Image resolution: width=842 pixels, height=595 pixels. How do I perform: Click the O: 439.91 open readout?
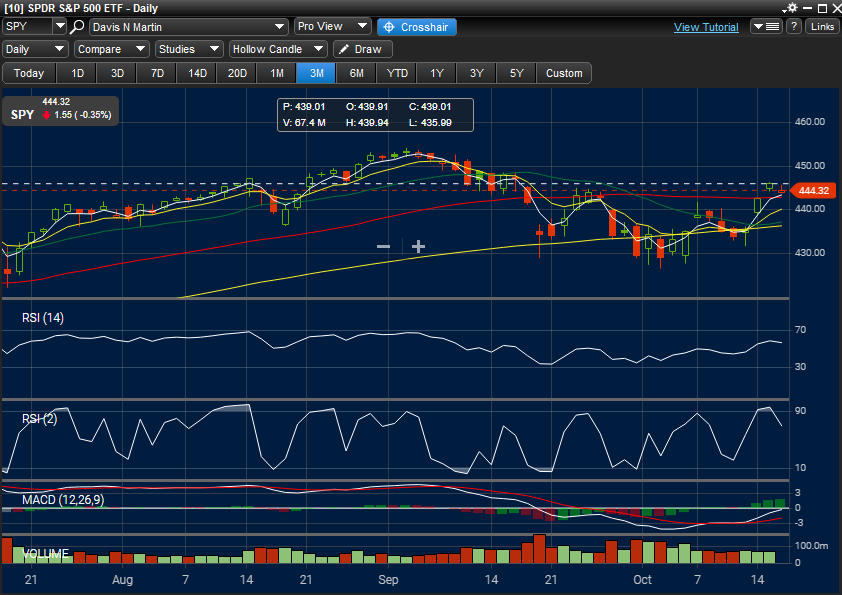tap(367, 107)
